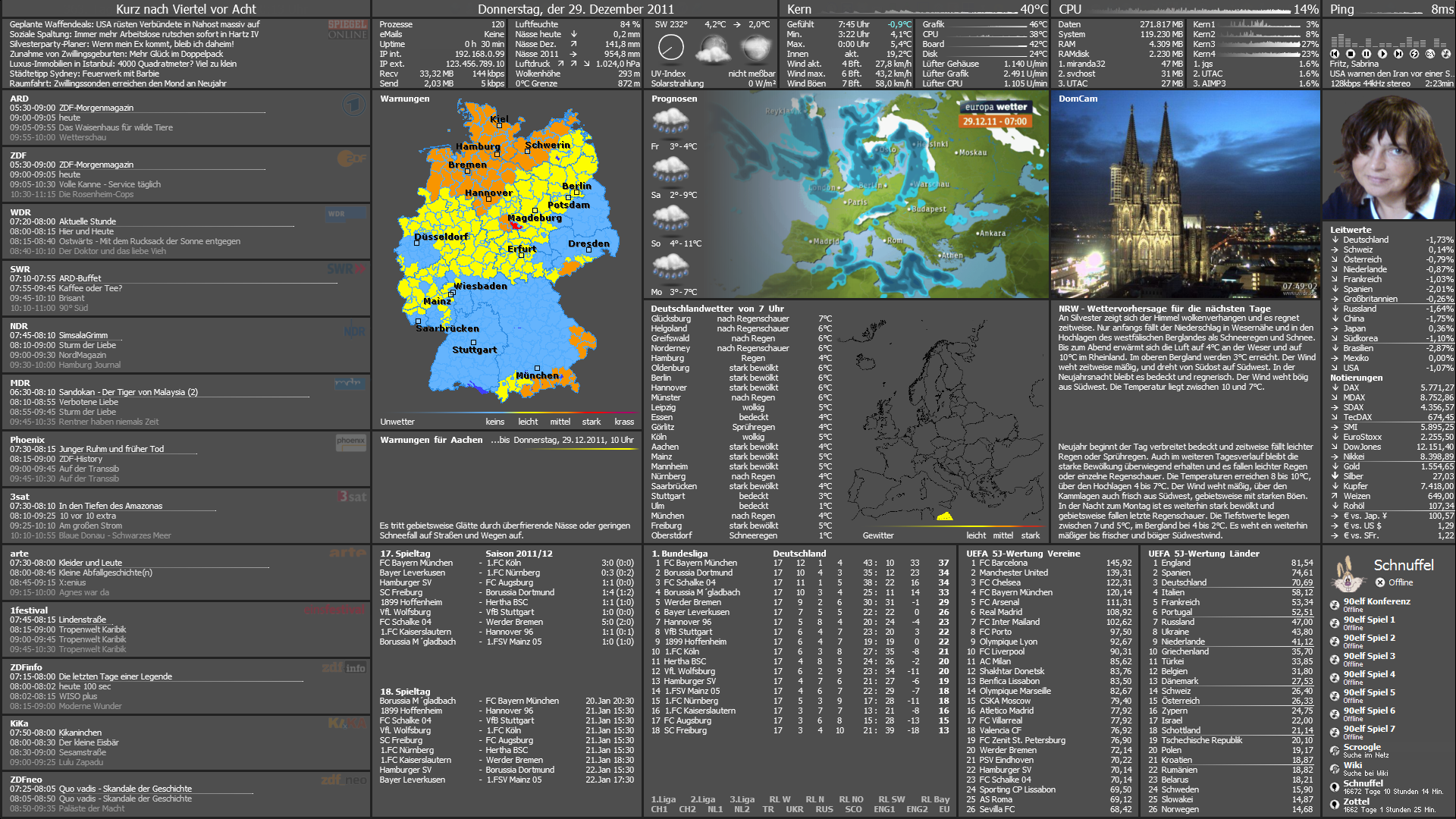The height and width of the screenshot is (819, 1456).
Task: Open the 90elf Konferenz stream icon
Action: pos(1335,605)
